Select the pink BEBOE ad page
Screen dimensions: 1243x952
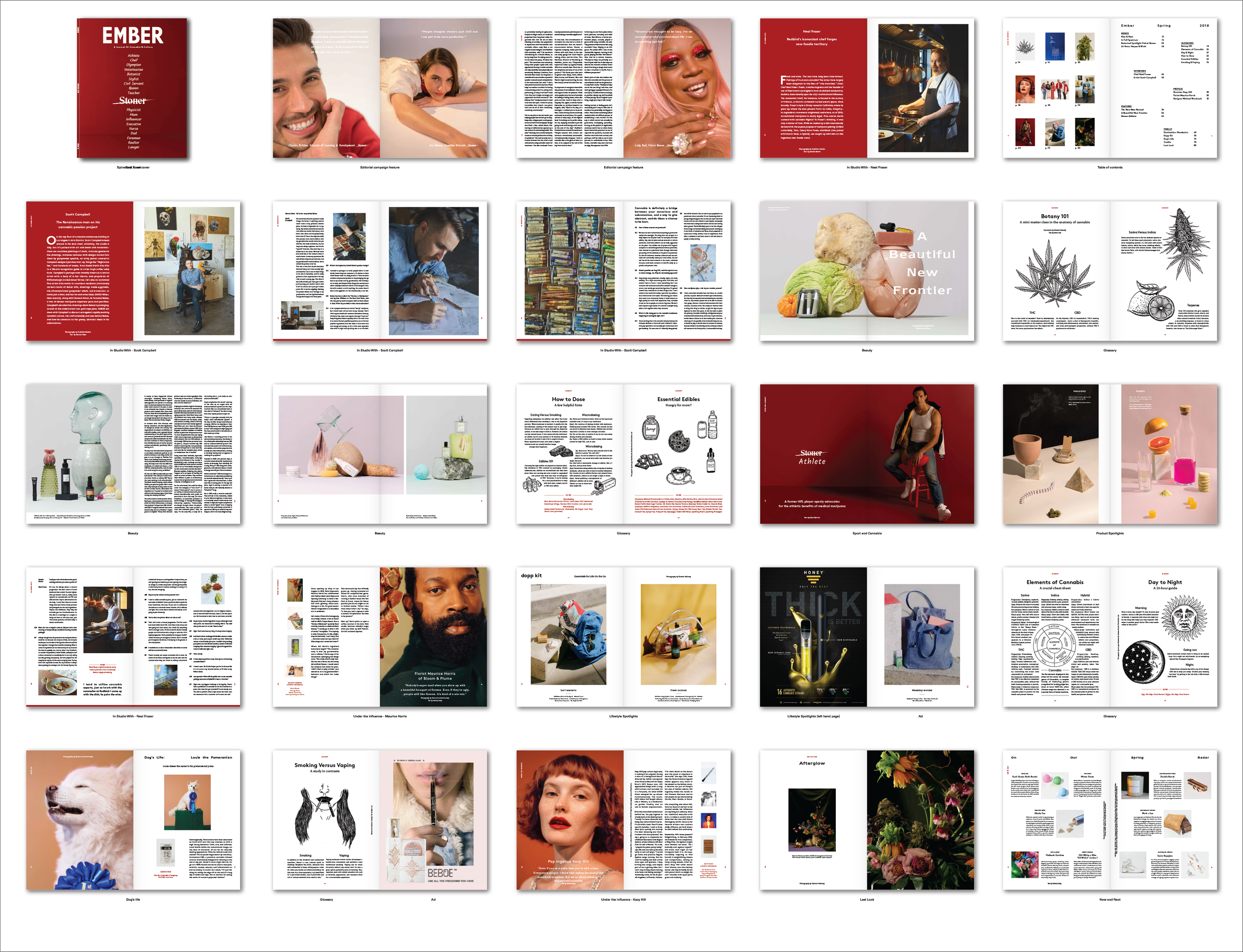pos(434,820)
